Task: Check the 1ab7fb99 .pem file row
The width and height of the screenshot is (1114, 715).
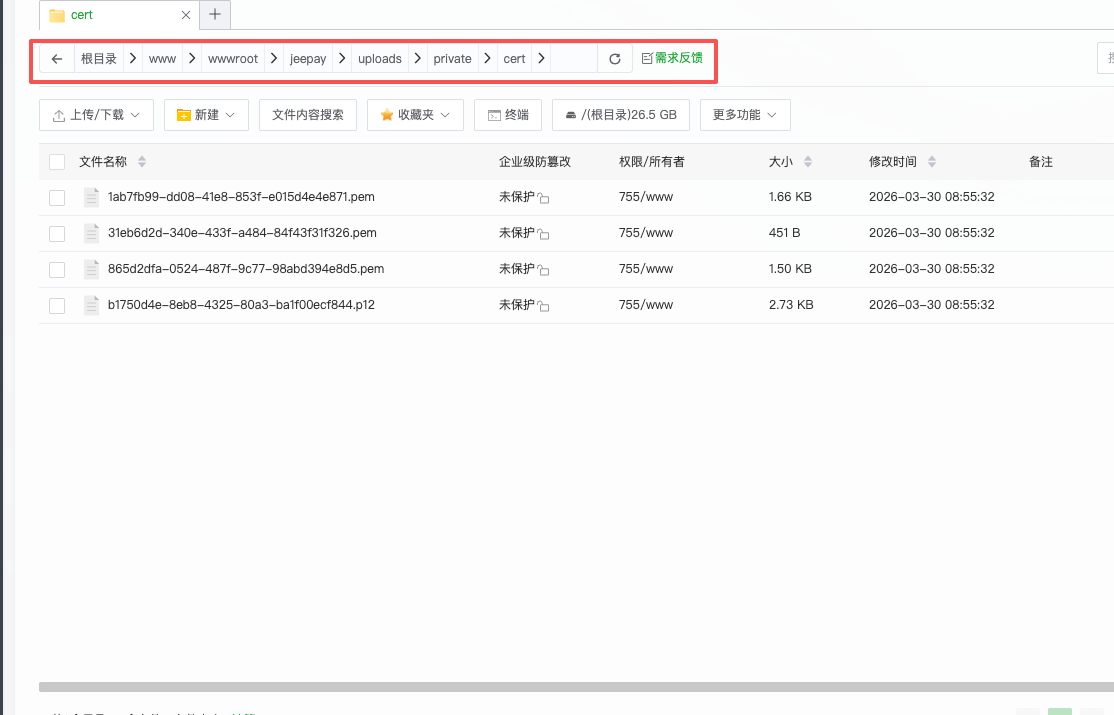Action: 57,198
